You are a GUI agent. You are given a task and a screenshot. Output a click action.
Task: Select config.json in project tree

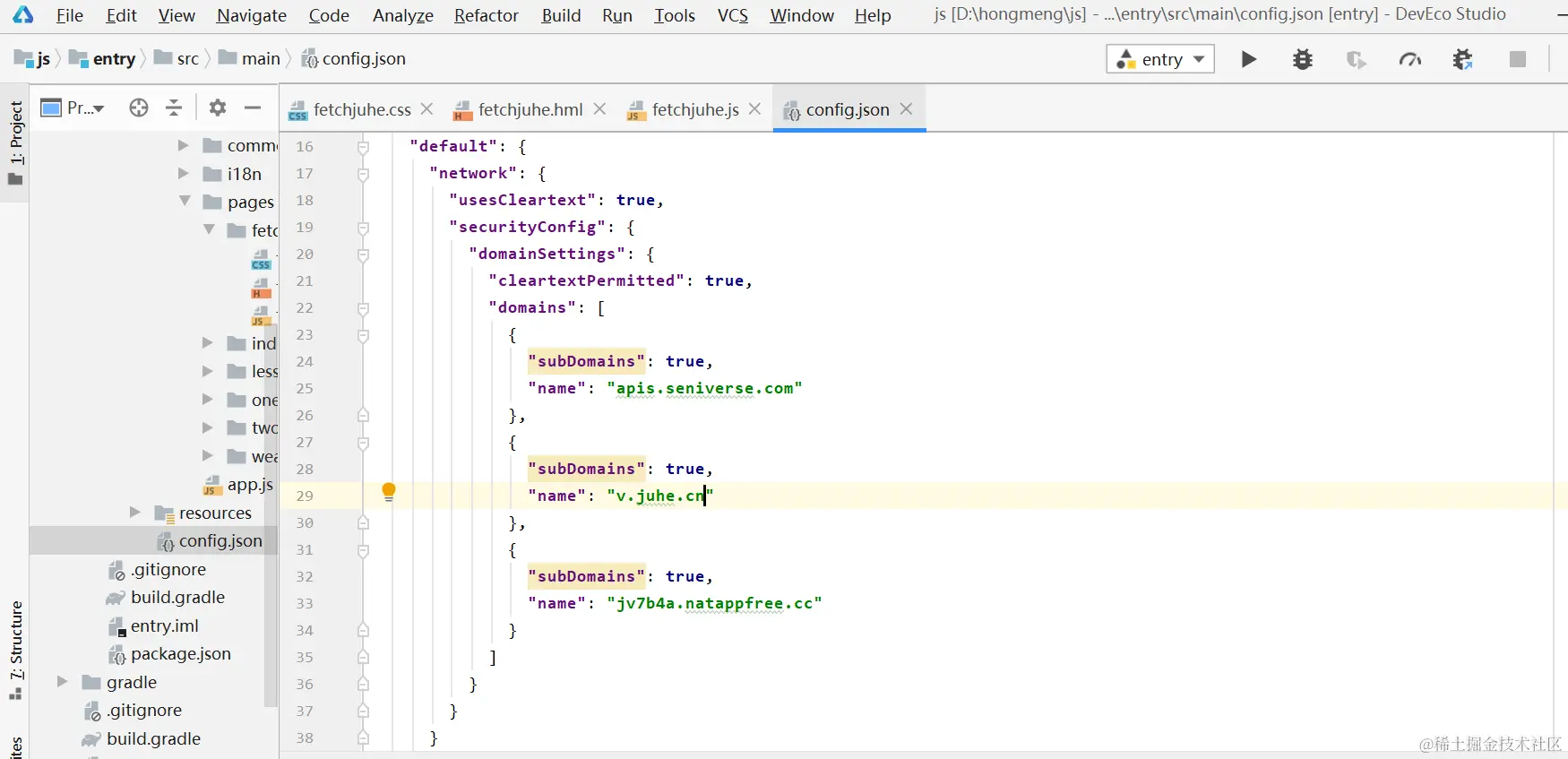tap(211, 541)
